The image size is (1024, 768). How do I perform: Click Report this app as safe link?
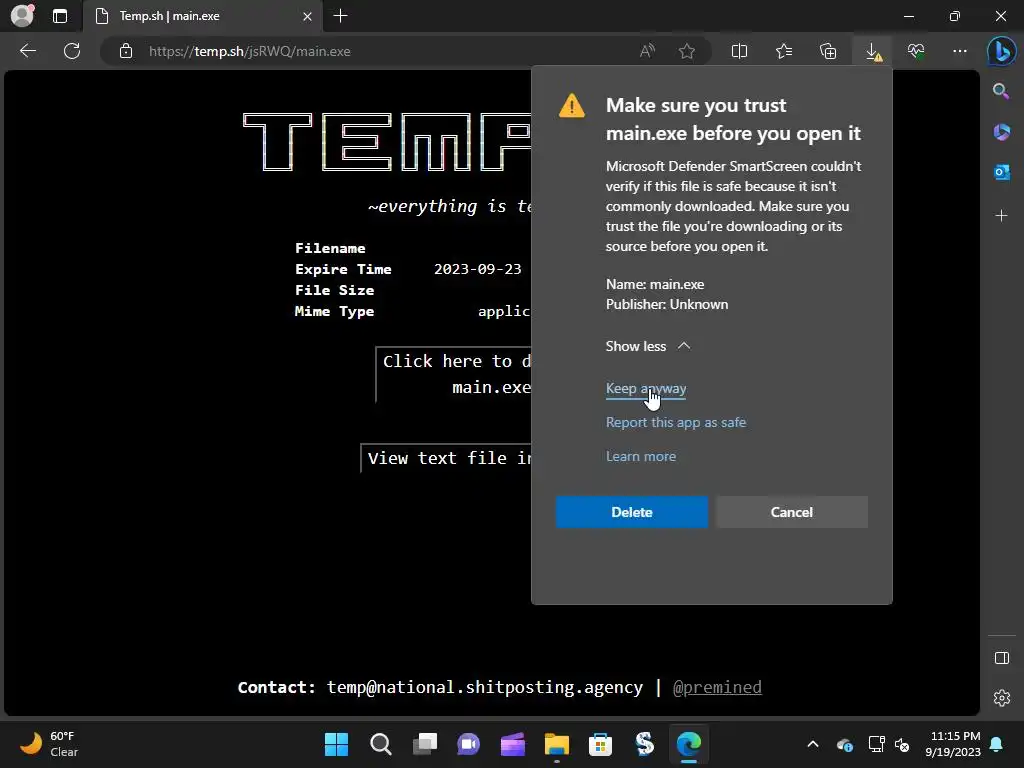(676, 423)
